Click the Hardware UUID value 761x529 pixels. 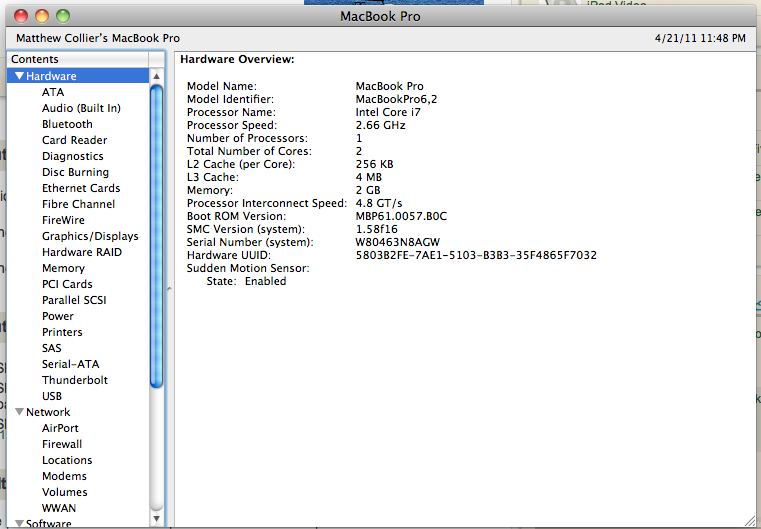coord(476,255)
